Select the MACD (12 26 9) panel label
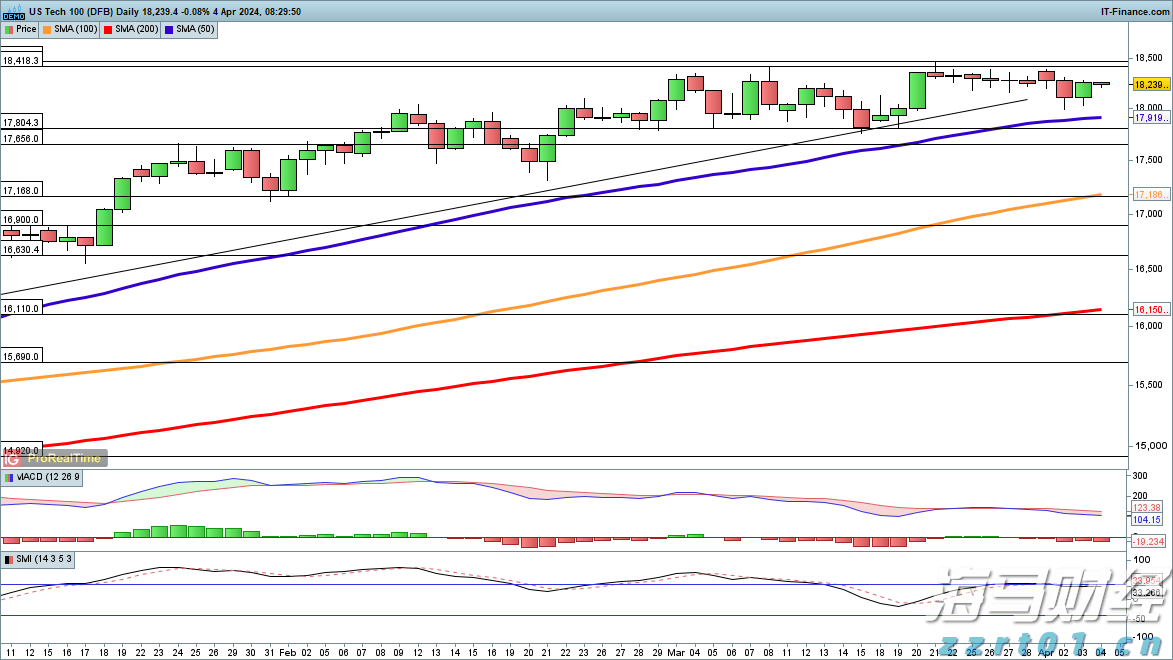Viewport: 1173px width, 660px height. click(x=49, y=478)
